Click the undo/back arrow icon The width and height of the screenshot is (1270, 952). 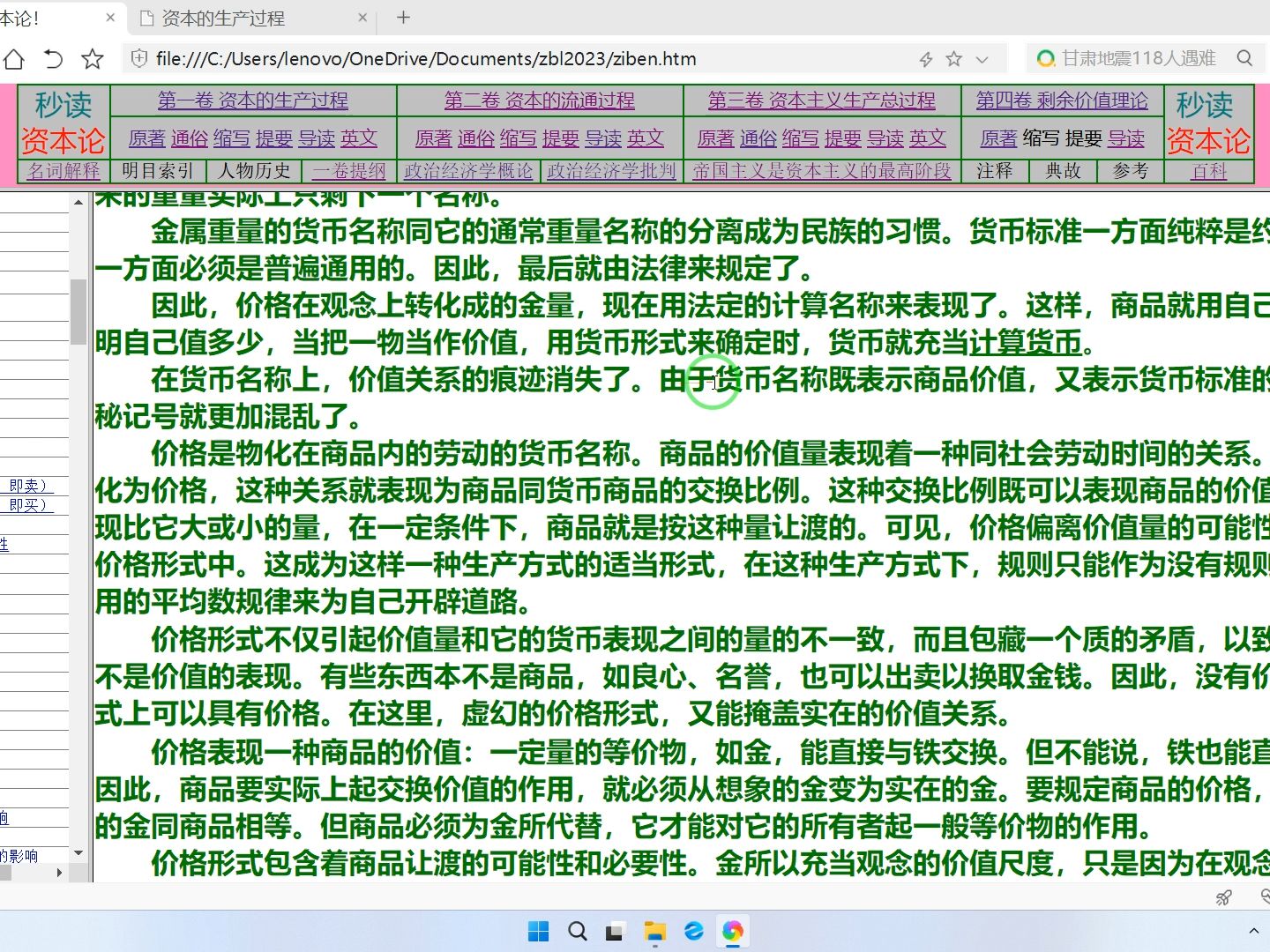point(53,59)
